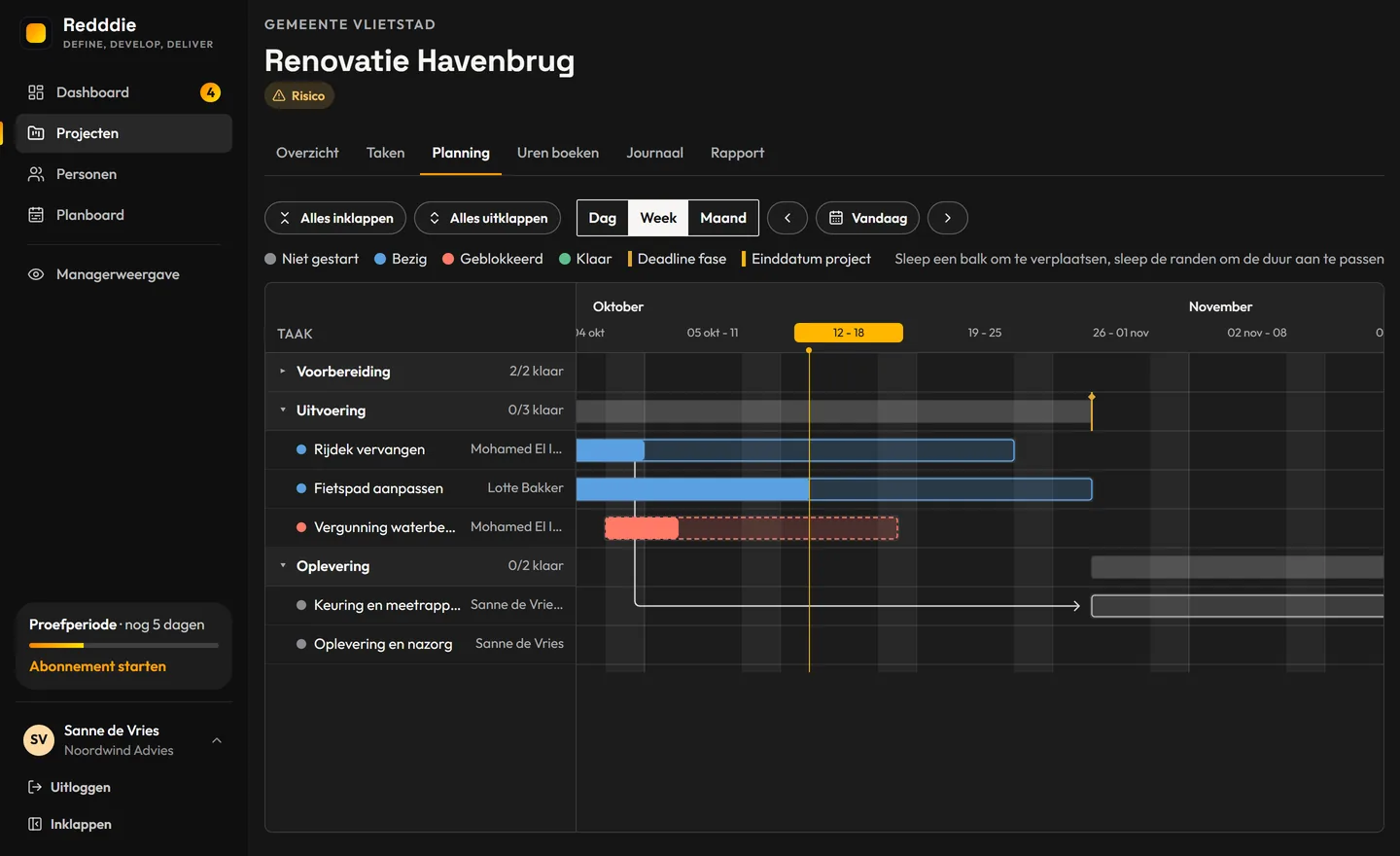This screenshot has height=856, width=1400.
Task: Click the Projecten folder icon
Action: (x=36, y=133)
